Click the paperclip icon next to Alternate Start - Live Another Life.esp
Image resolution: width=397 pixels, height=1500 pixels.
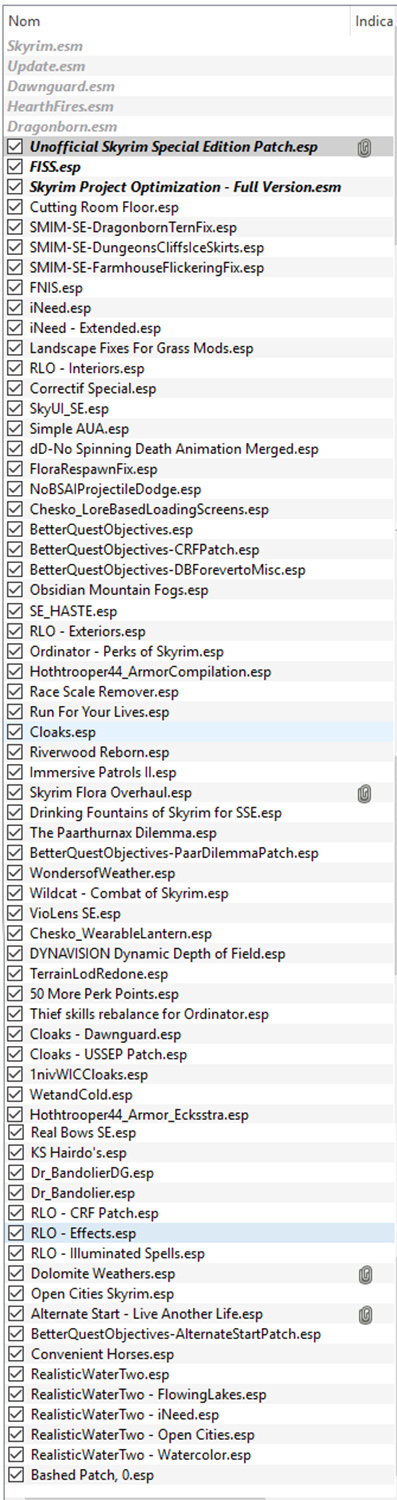tap(365, 1314)
